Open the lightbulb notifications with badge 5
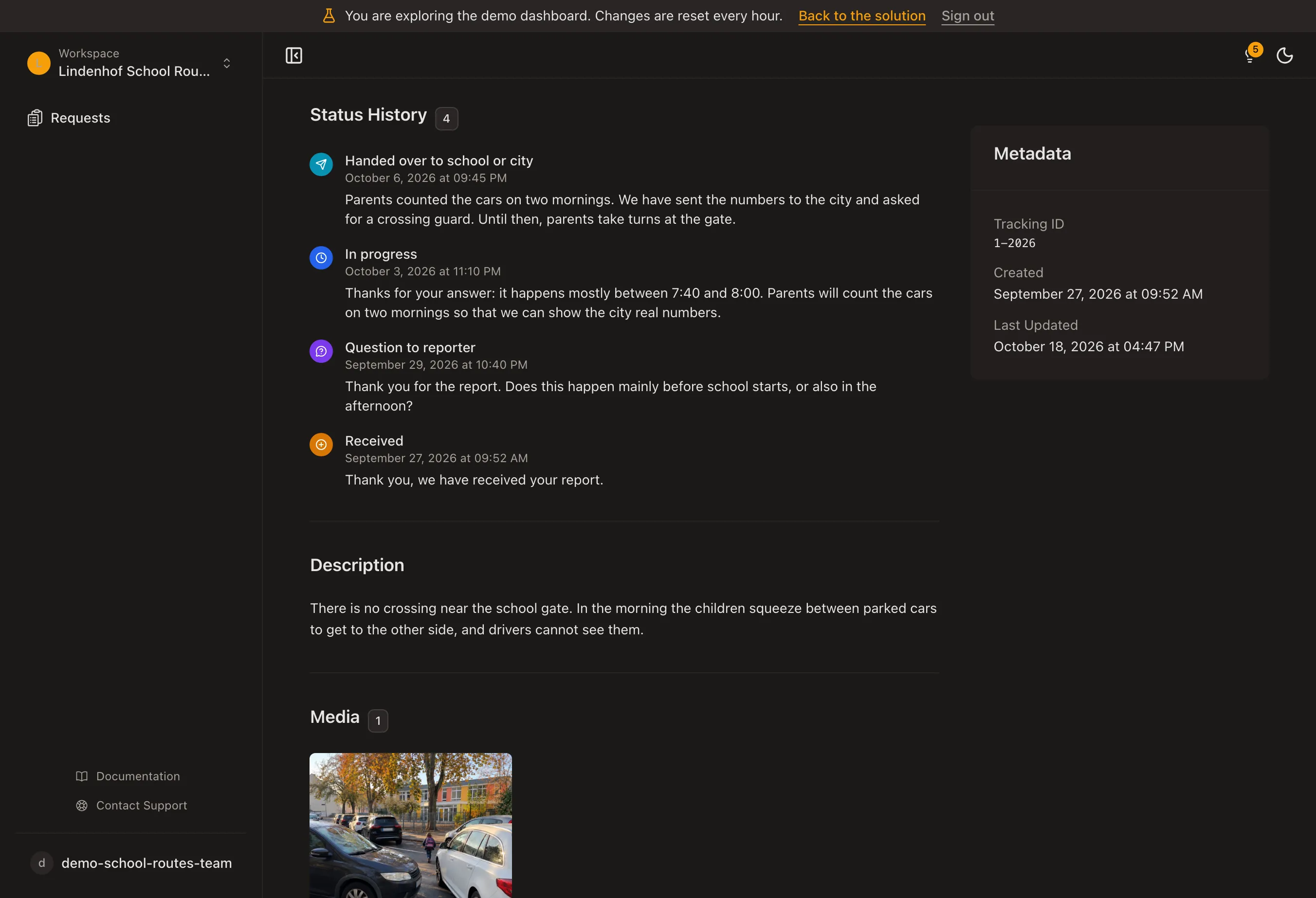The width and height of the screenshot is (1316, 898). click(x=1251, y=55)
